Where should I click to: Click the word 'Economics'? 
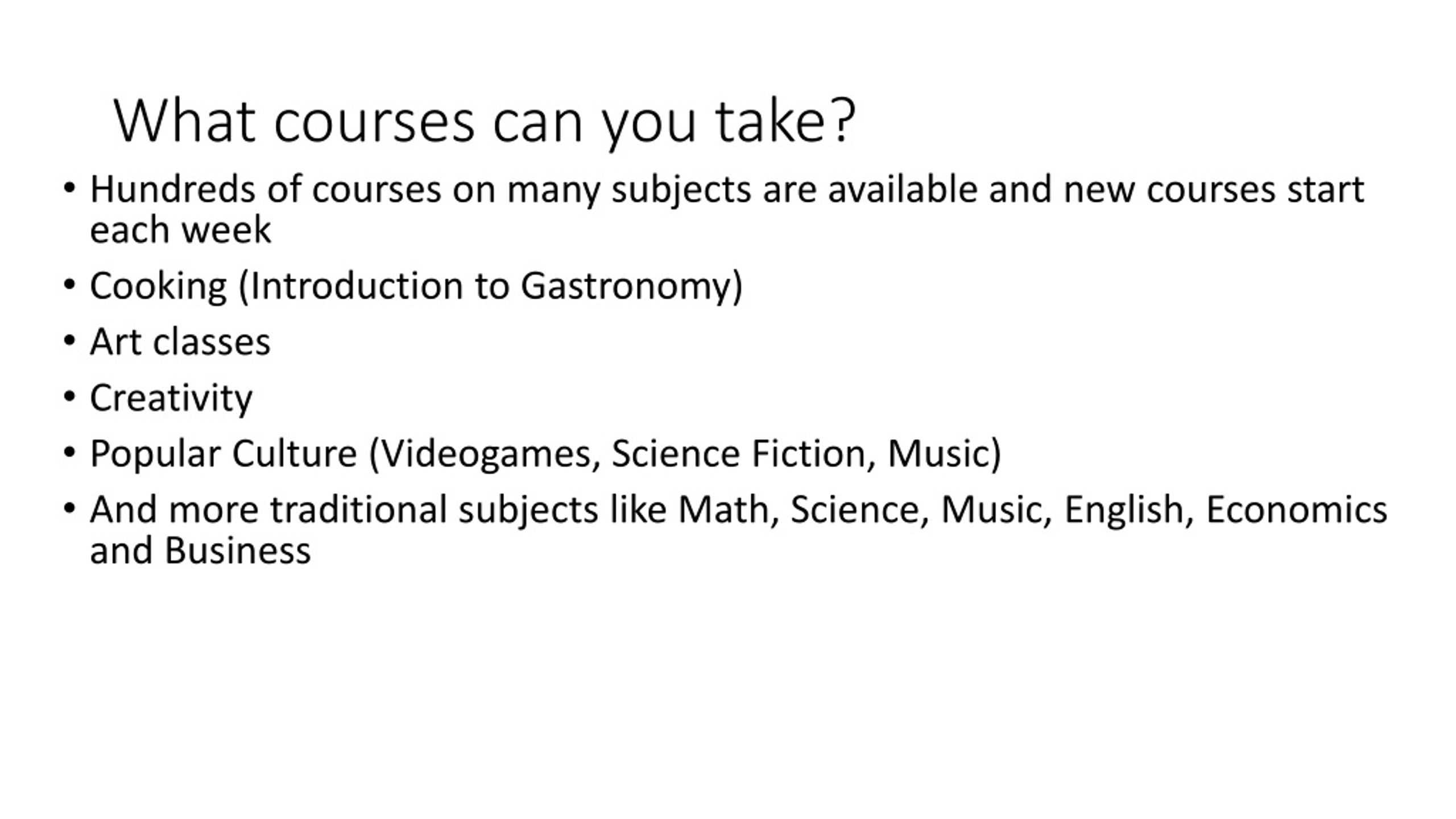tap(1297, 509)
